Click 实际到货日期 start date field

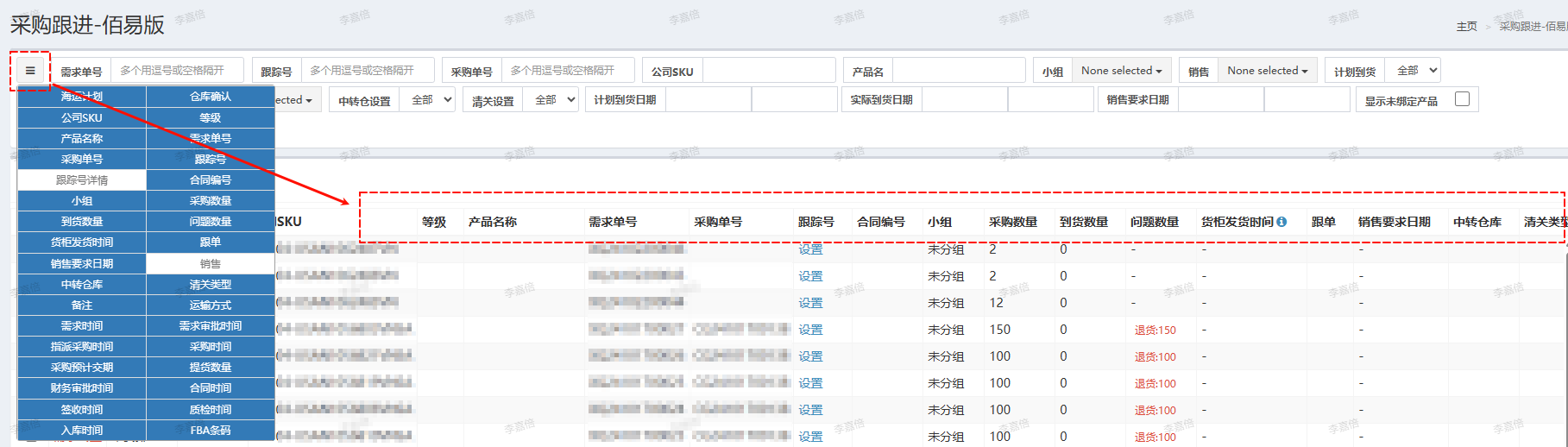[965, 100]
